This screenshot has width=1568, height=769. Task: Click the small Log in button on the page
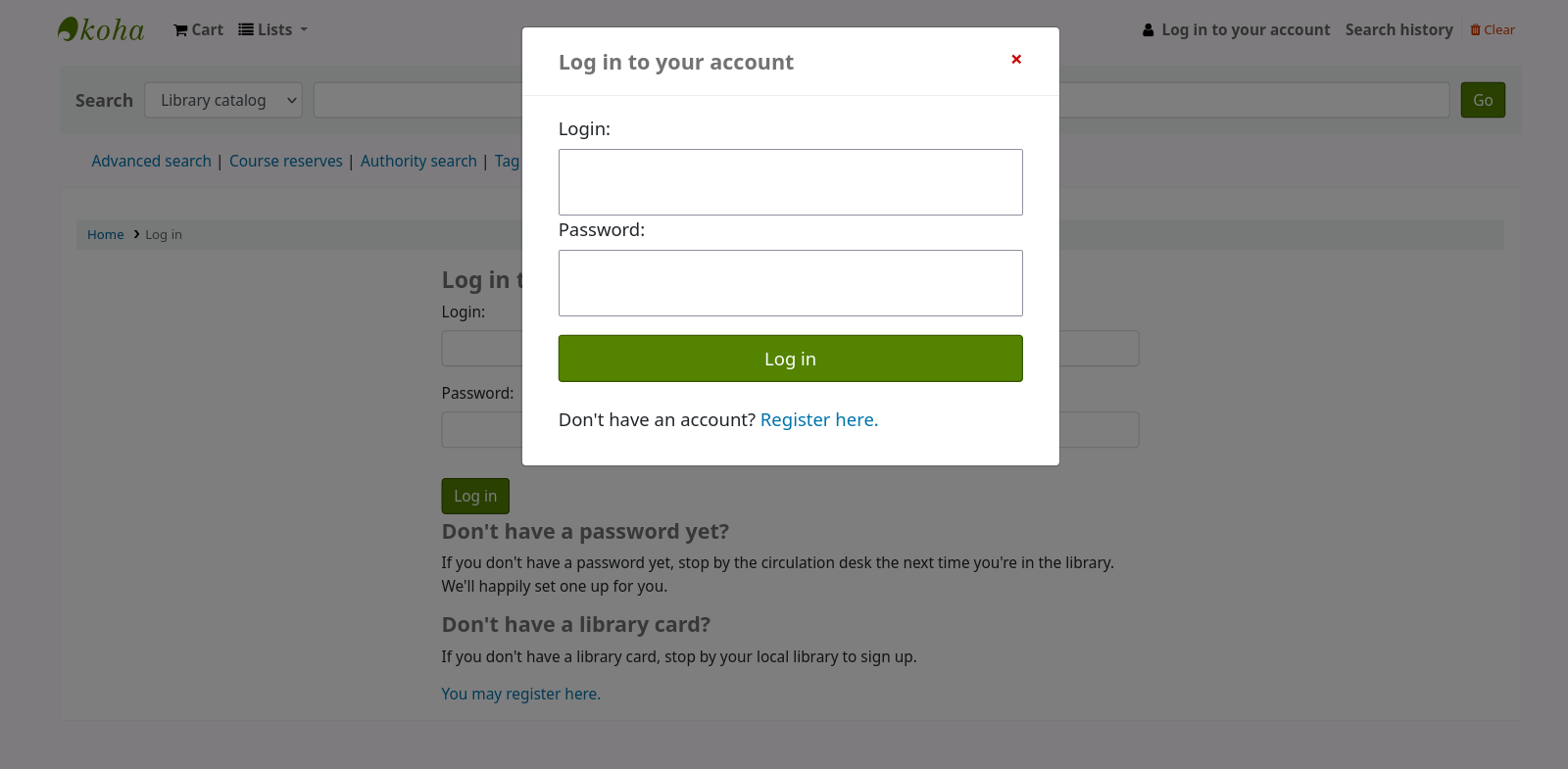pos(475,497)
